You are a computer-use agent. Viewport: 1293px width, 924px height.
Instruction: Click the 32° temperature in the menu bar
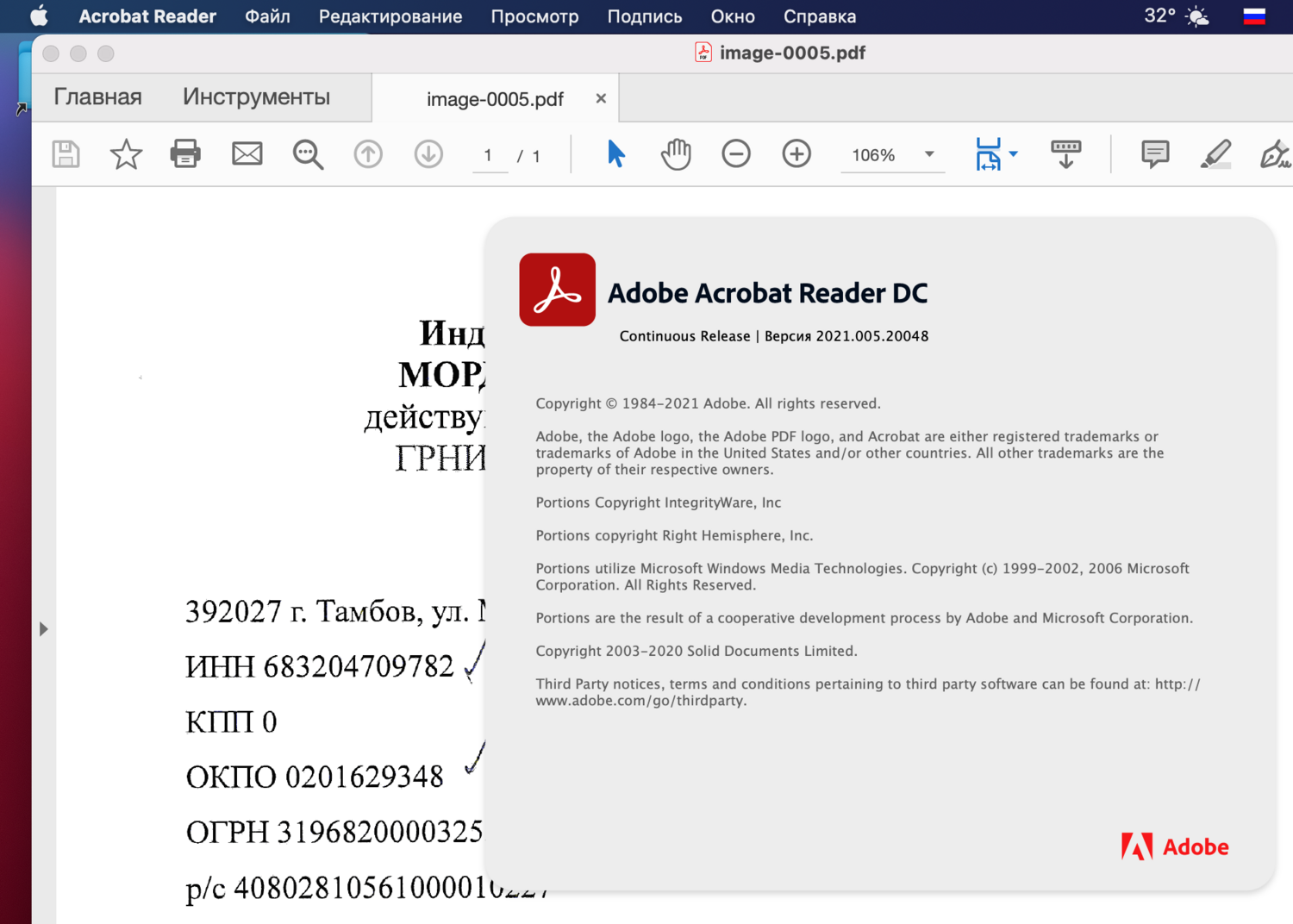tap(1159, 16)
